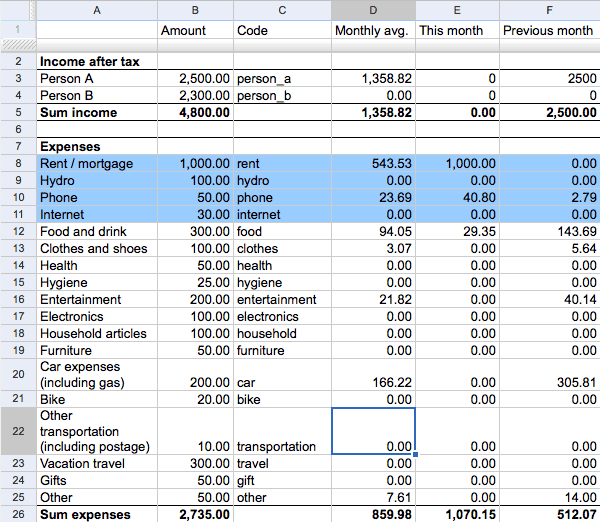The height and width of the screenshot is (522, 600).
Task: Select the frozen row divider handle
Action: tap(18, 45)
